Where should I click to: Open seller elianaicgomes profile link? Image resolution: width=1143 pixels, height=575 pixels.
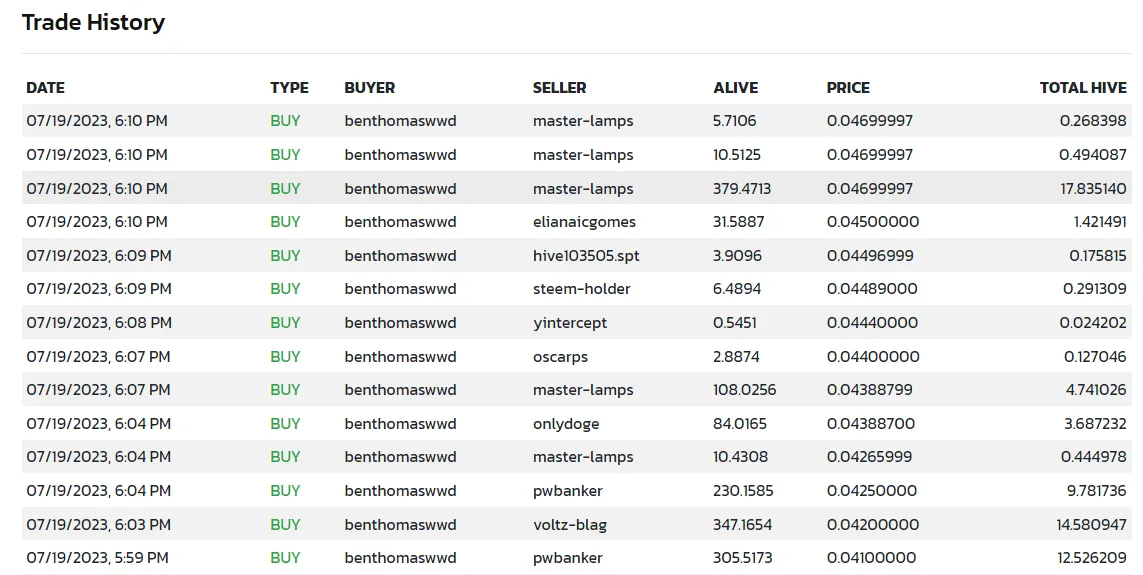click(x=584, y=222)
